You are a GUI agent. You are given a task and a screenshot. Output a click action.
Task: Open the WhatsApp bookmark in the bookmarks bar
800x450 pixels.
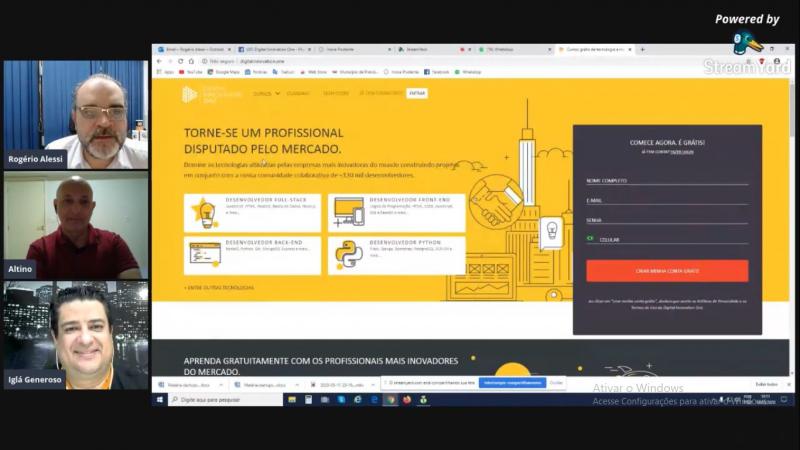468,72
